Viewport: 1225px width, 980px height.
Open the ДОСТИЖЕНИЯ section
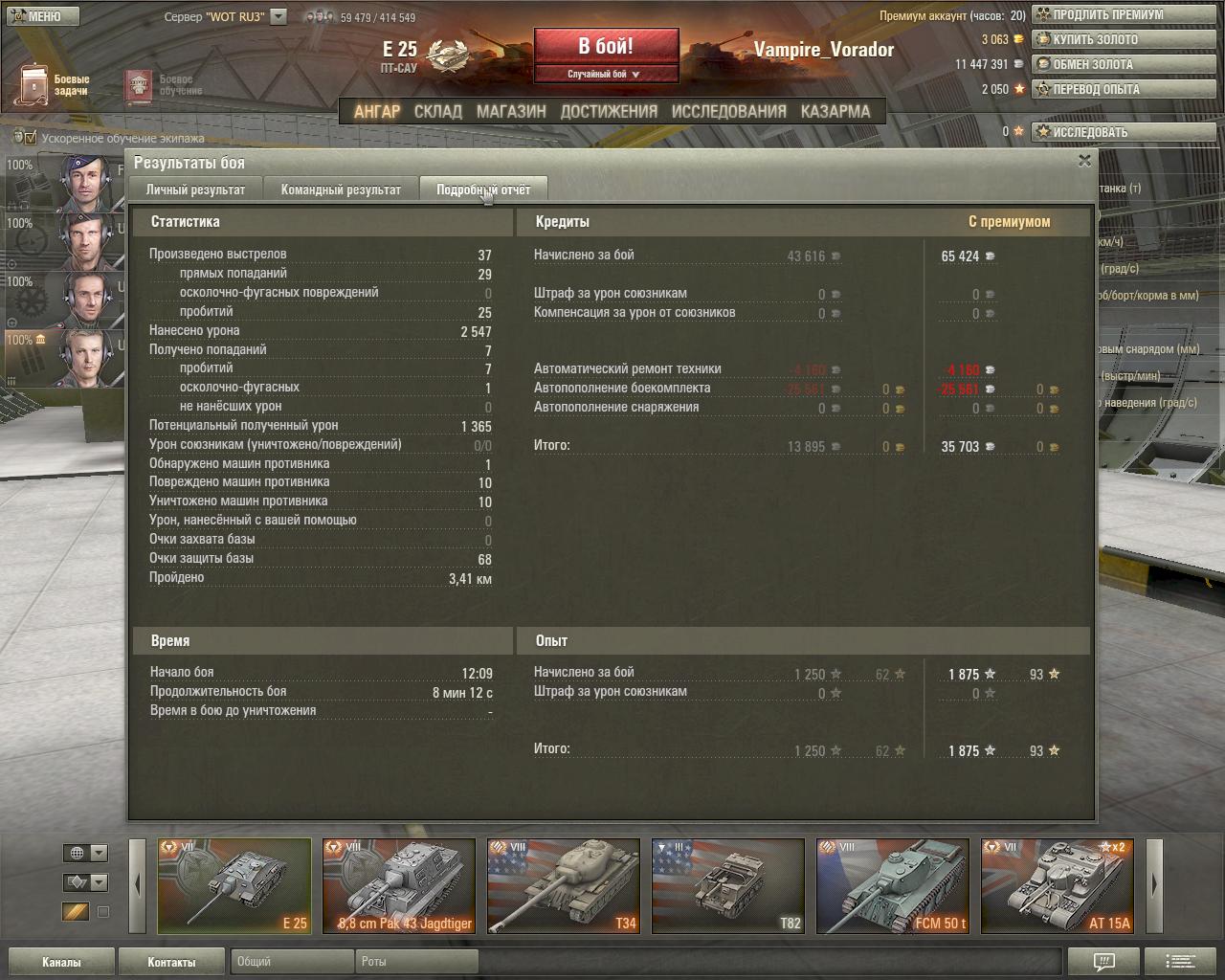609,111
